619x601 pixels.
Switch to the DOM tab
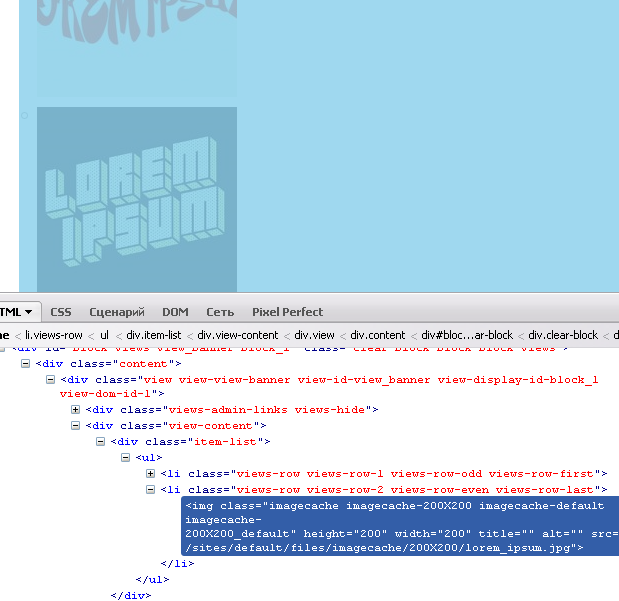(x=175, y=312)
